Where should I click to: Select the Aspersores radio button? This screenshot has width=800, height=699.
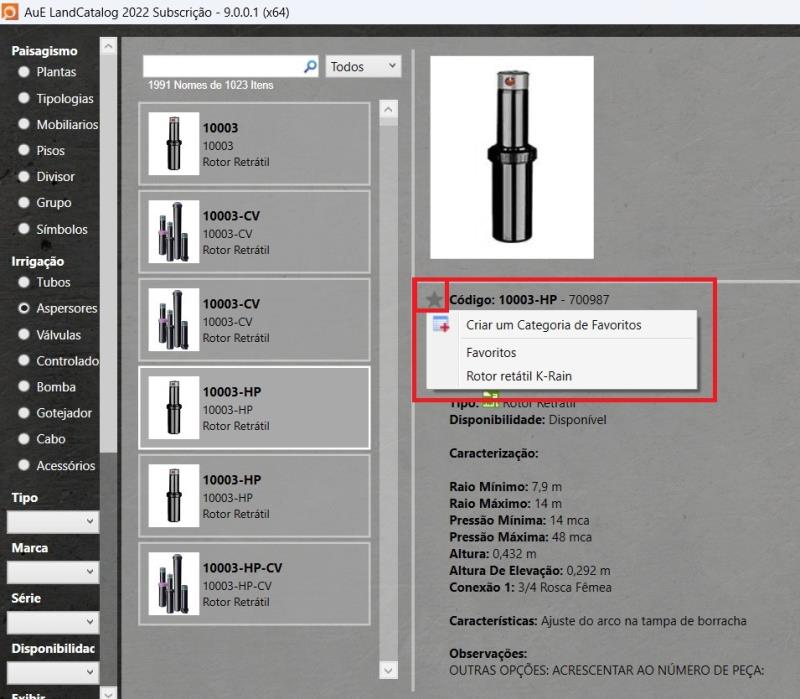coord(23,308)
